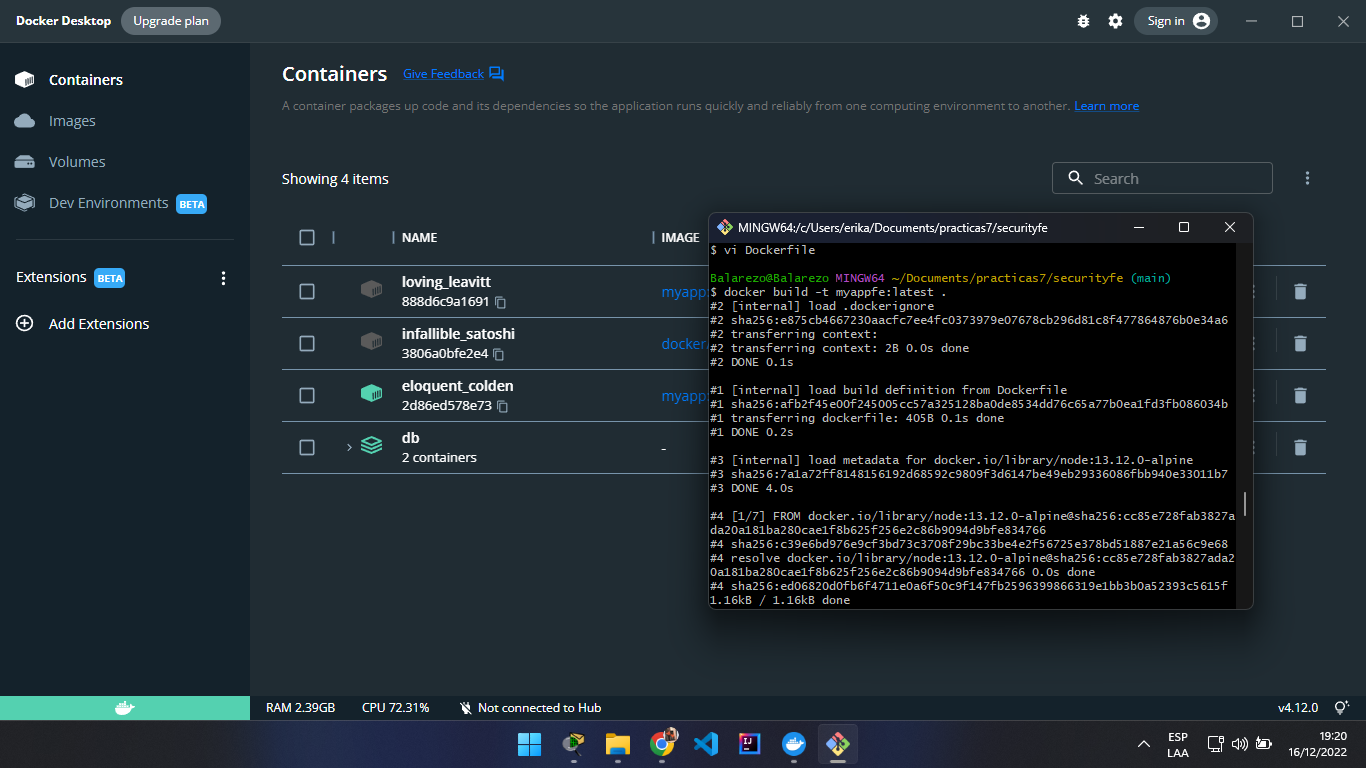Viewport: 1366px width, 768px height.
Task: Open the Learn more link about containers
Action: point(1106,105)
